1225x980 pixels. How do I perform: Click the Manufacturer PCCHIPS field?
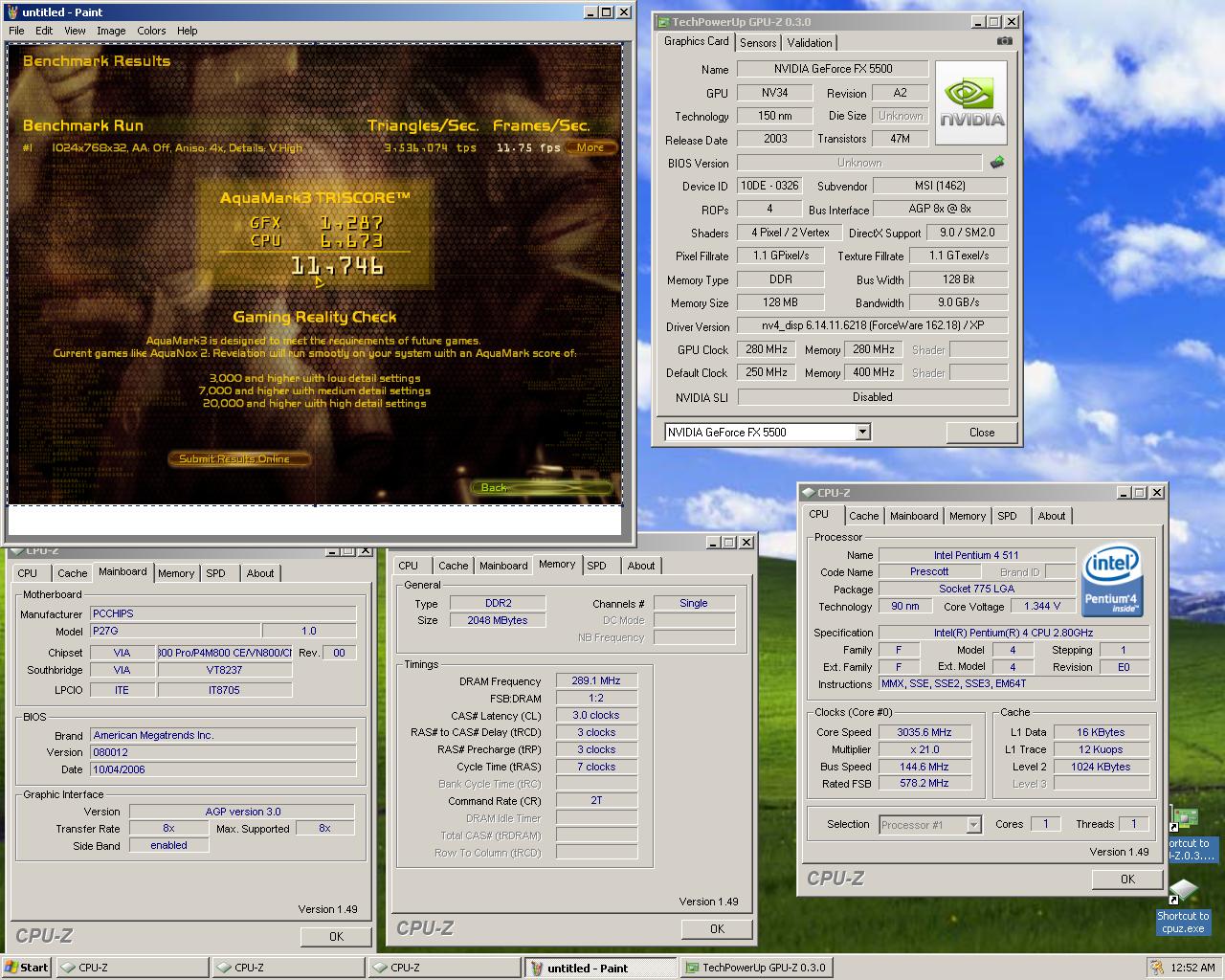coord(223,613)
